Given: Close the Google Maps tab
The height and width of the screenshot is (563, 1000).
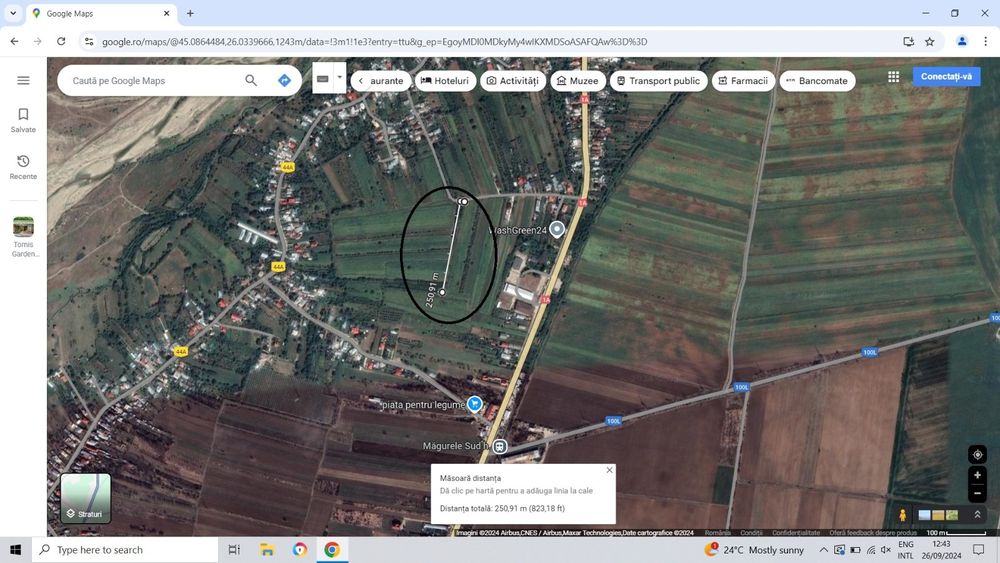Looking at the screenshot, I should pos(166,13).
